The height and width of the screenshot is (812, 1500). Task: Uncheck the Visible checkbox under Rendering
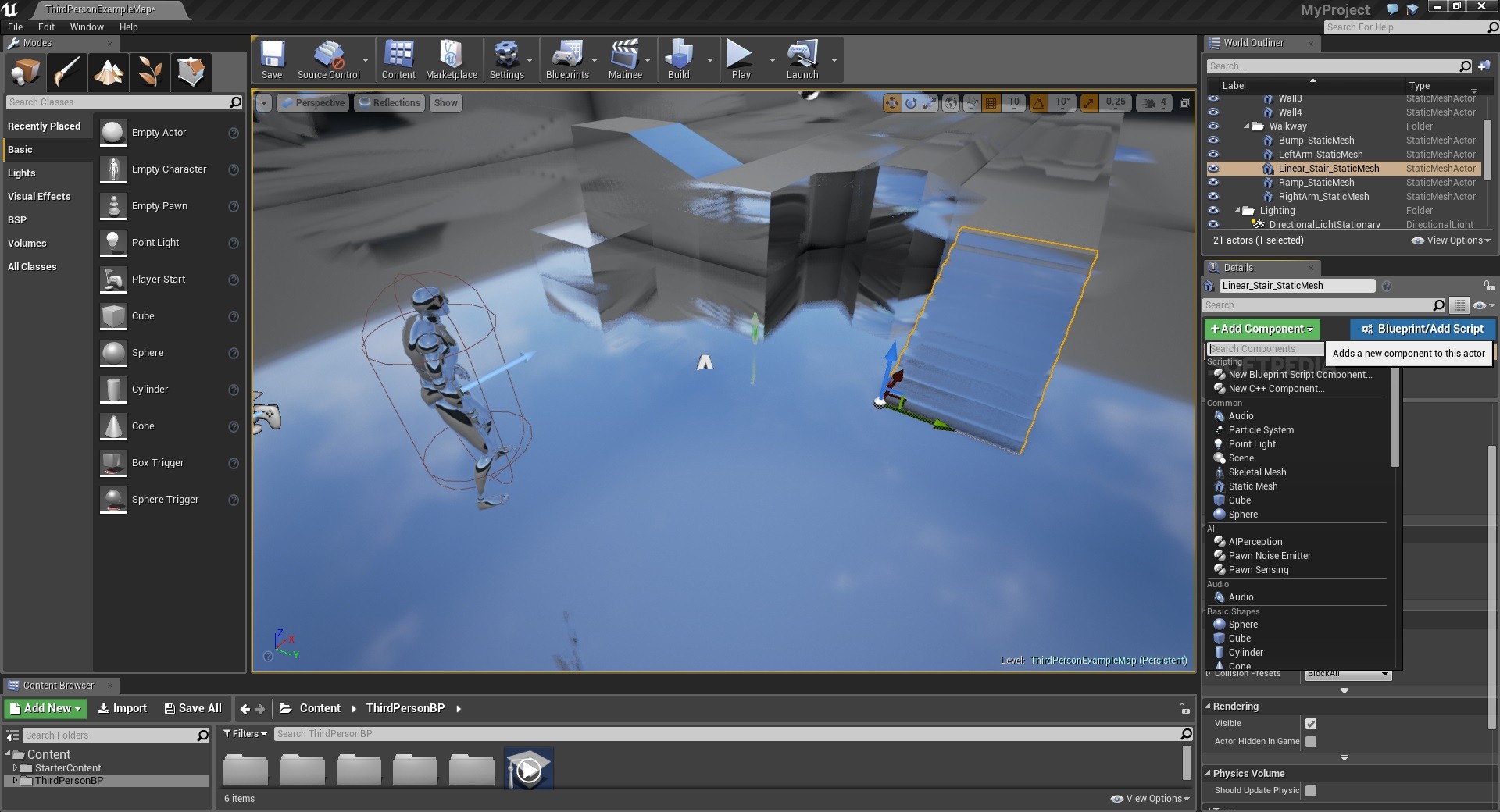(x=1311, y=723)
